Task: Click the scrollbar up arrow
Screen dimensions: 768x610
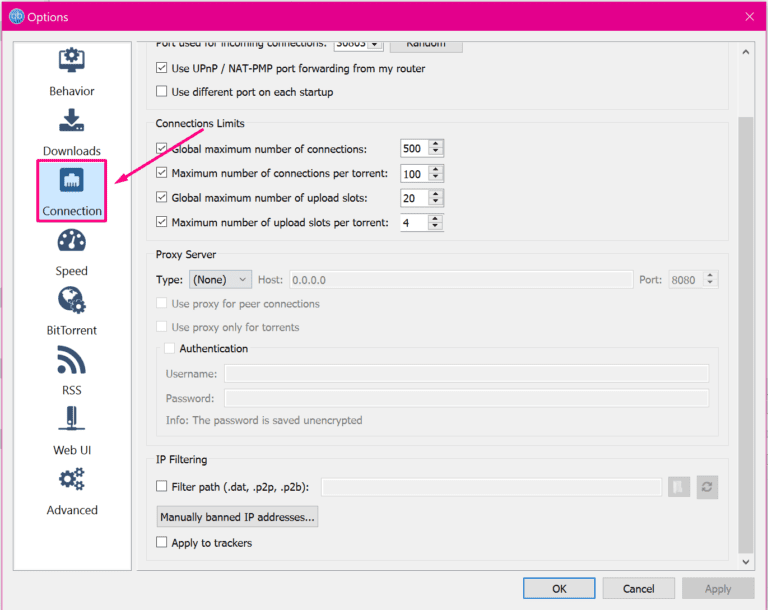Action: pyautogui.click(x=745, y=51)
